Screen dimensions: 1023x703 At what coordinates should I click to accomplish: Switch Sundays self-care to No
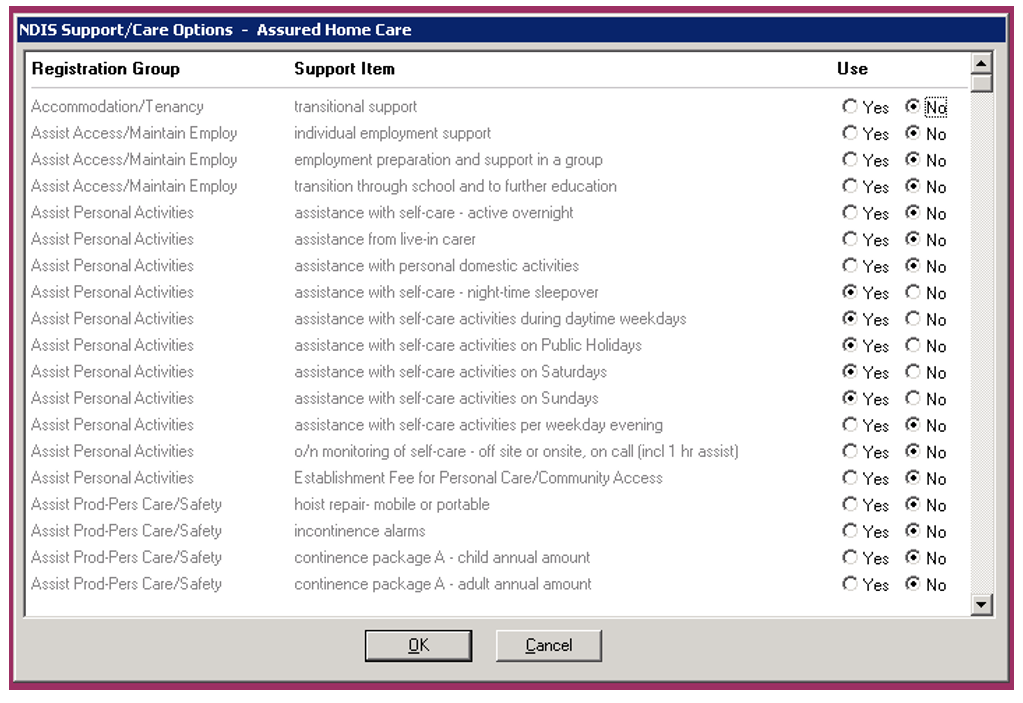point(913,398)
